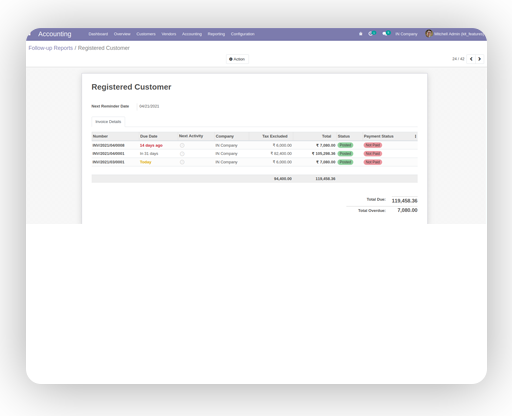Click the Status column header
Viewport: 512px width, 416px height.
pos(344,136)
